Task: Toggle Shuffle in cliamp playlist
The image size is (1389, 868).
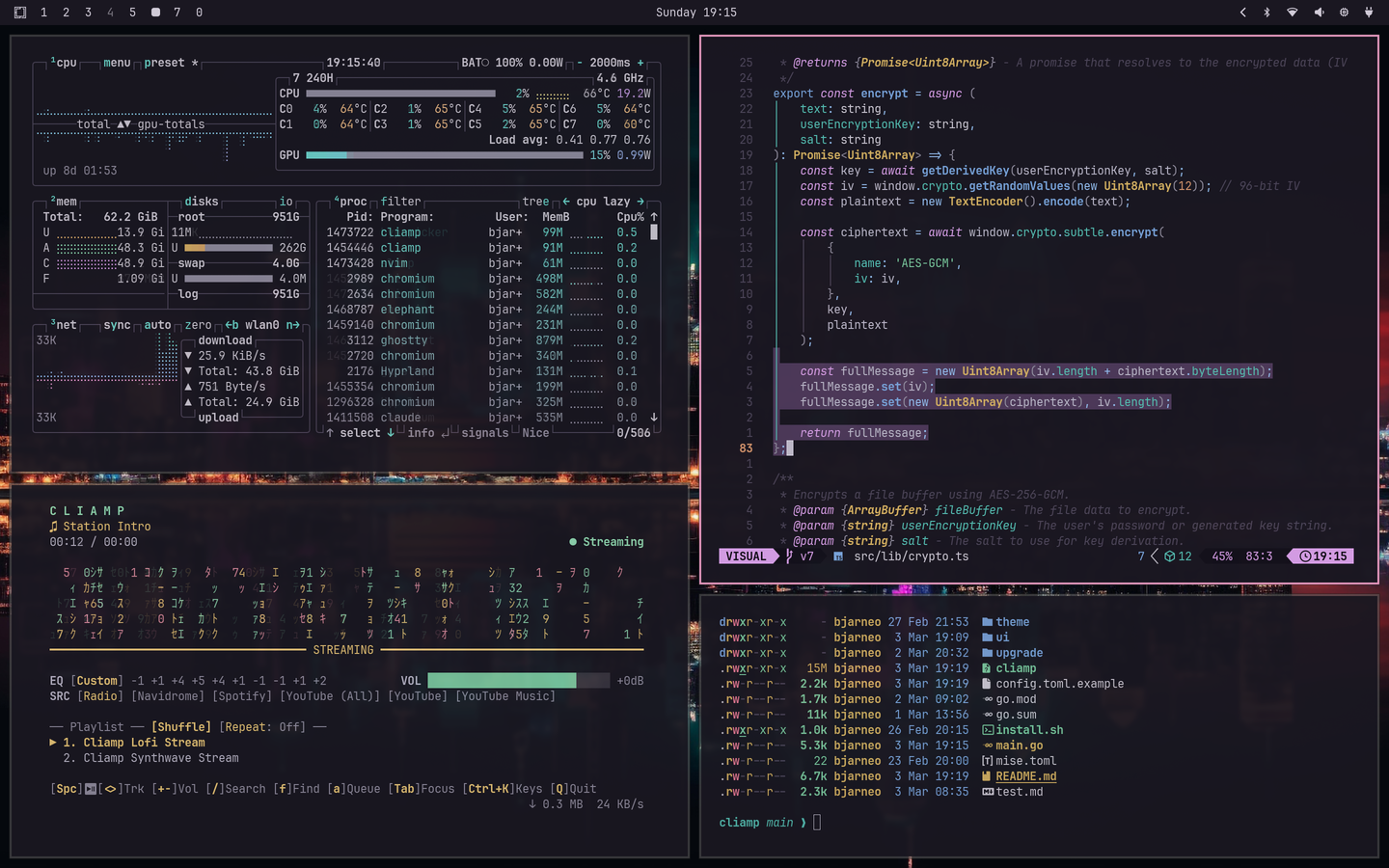Action: (181, 727)
